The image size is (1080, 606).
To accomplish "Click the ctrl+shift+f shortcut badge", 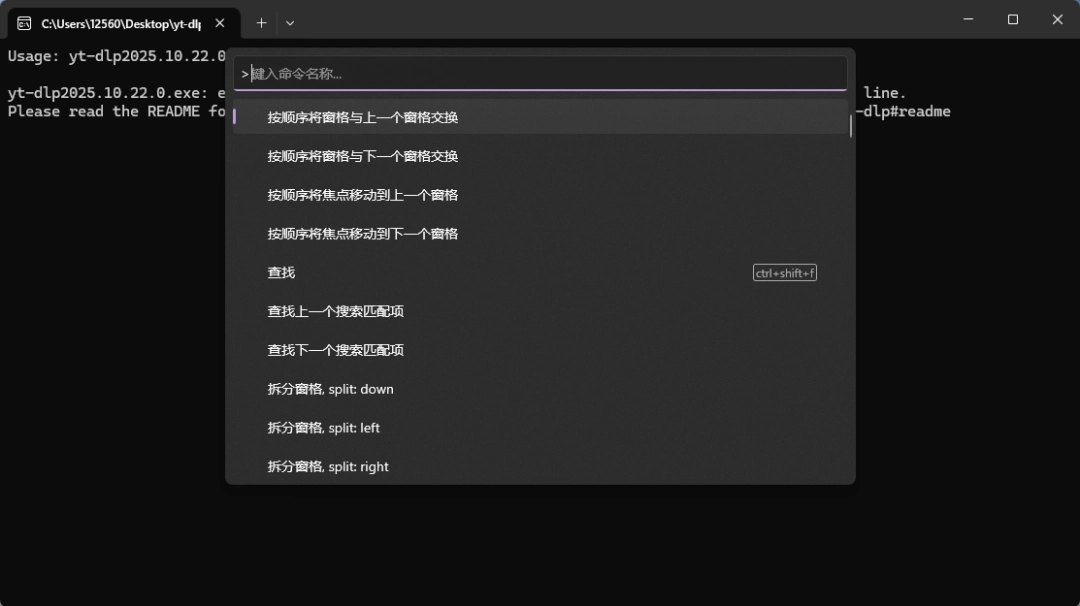I will [784, 272].
